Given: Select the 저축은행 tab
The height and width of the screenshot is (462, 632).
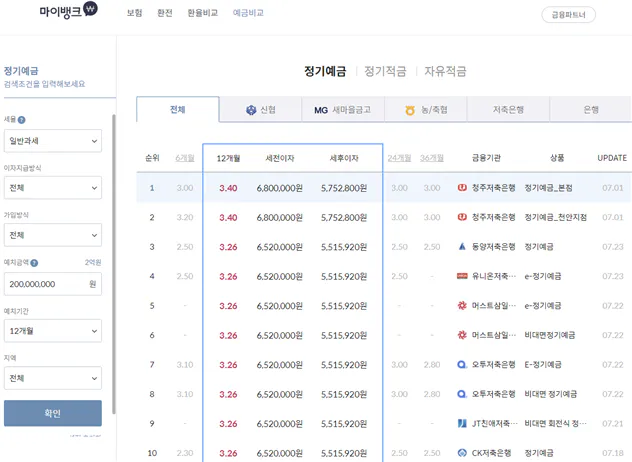Looking at the screenshot, I should coord(508,110).
